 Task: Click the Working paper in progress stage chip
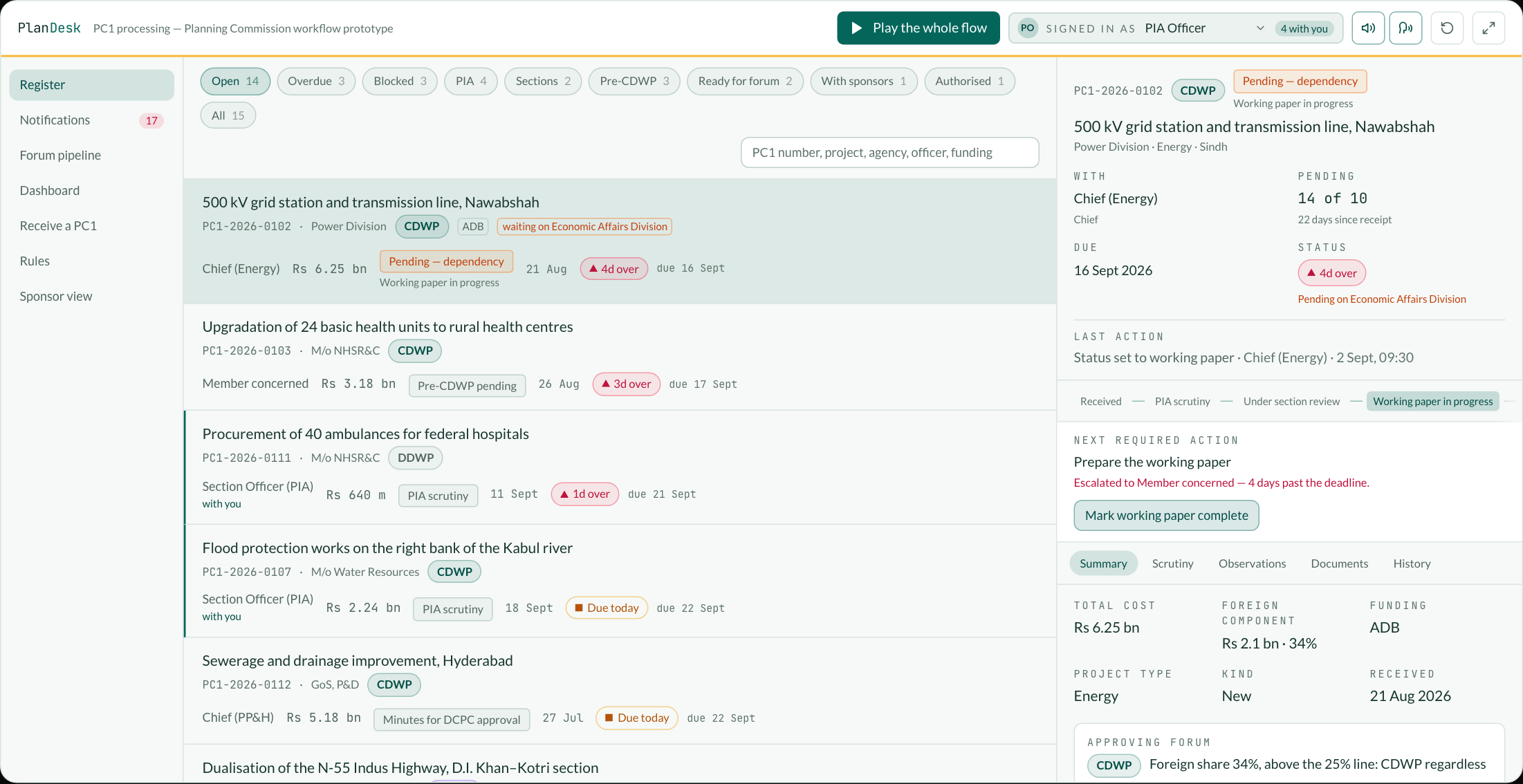pyautogui.click(x=1432, y=402)
